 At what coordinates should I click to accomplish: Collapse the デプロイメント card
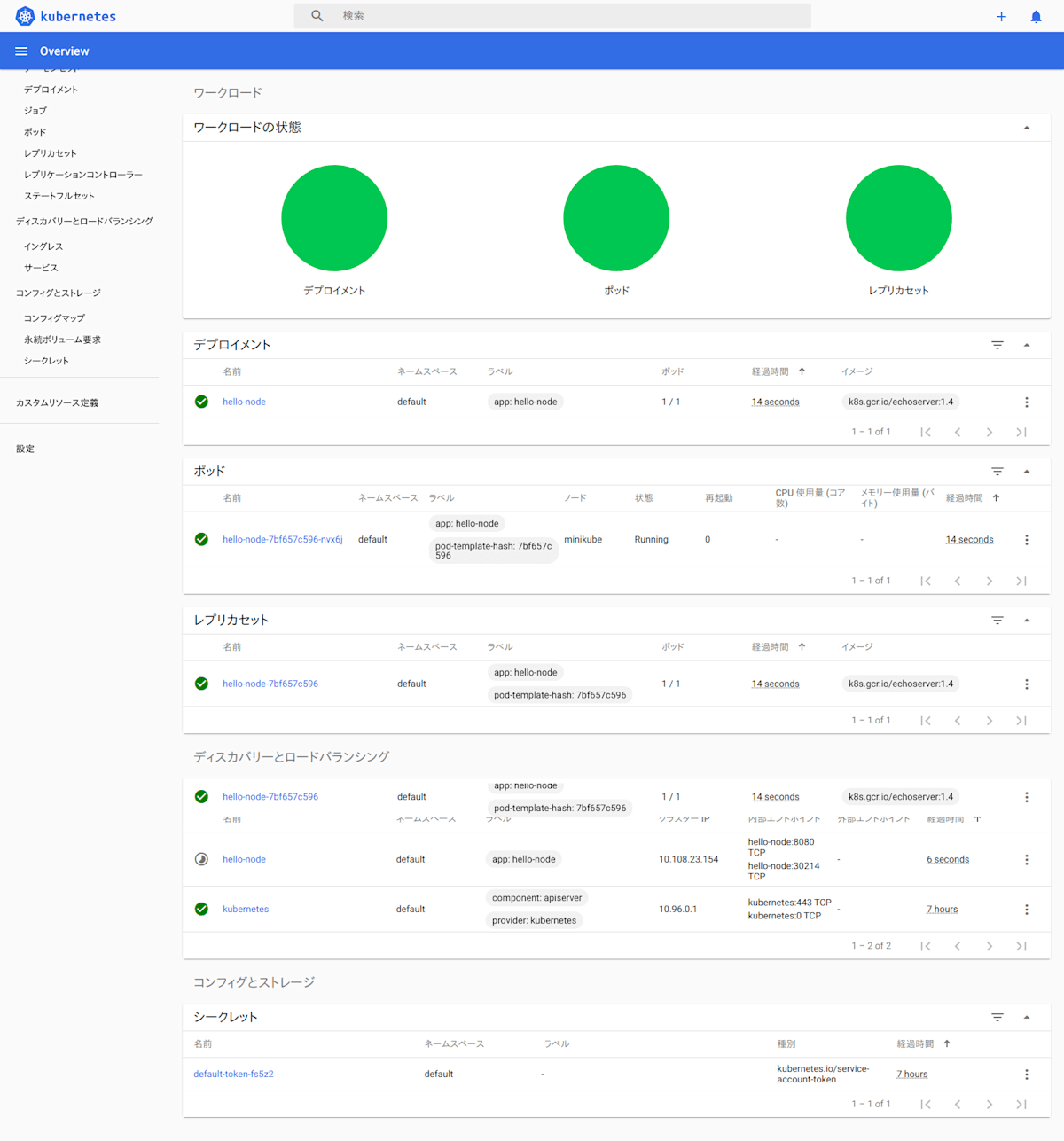coord(1027,345)
